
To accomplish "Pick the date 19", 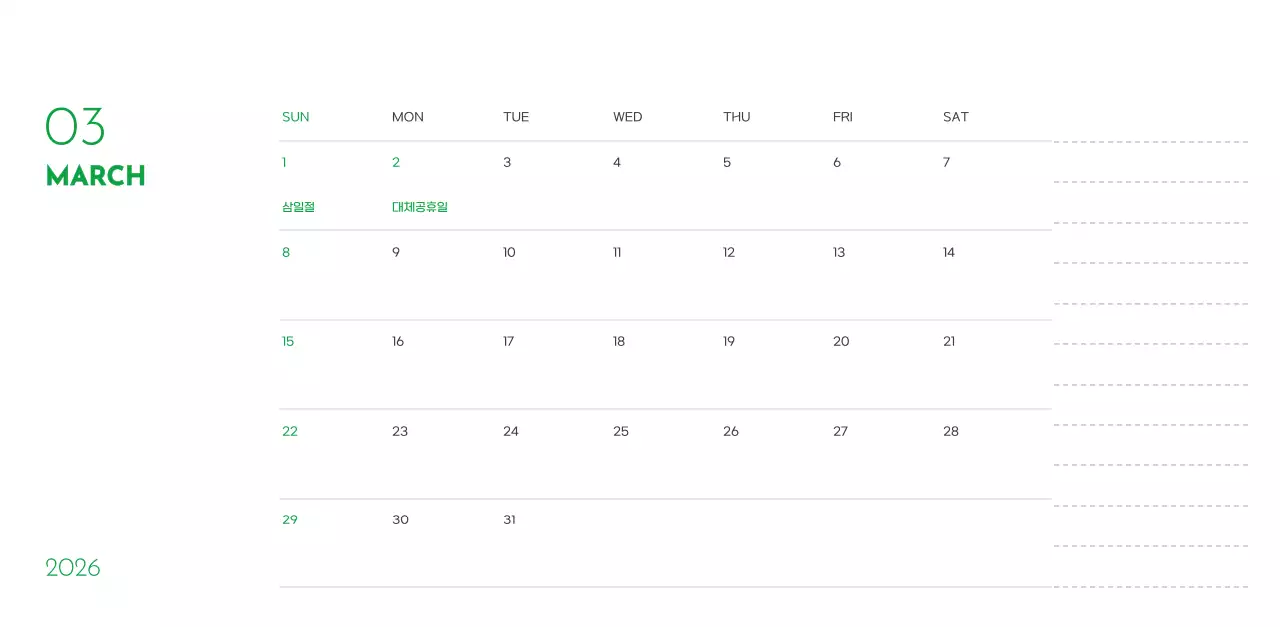I will (x=729, y=341).
